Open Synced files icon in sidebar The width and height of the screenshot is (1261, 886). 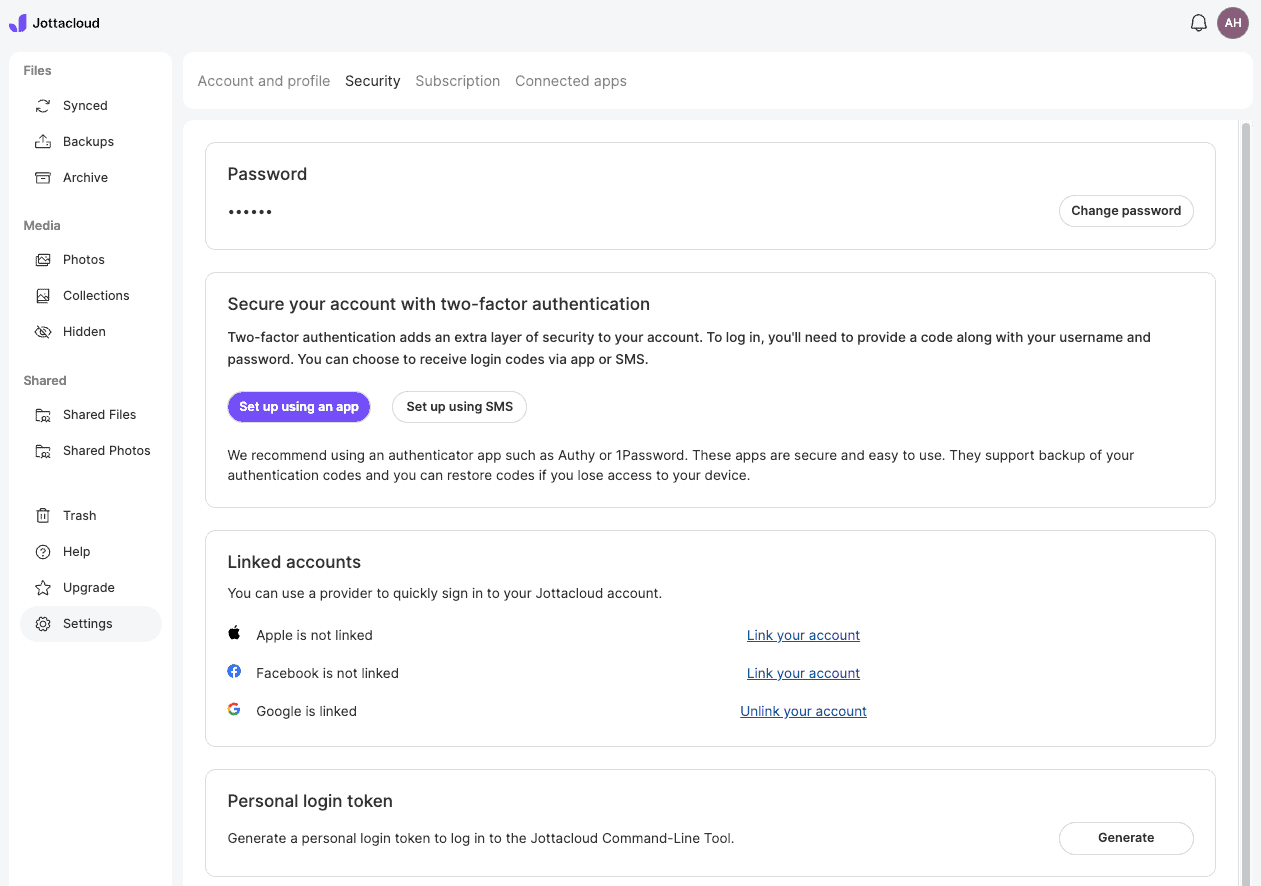43,106
